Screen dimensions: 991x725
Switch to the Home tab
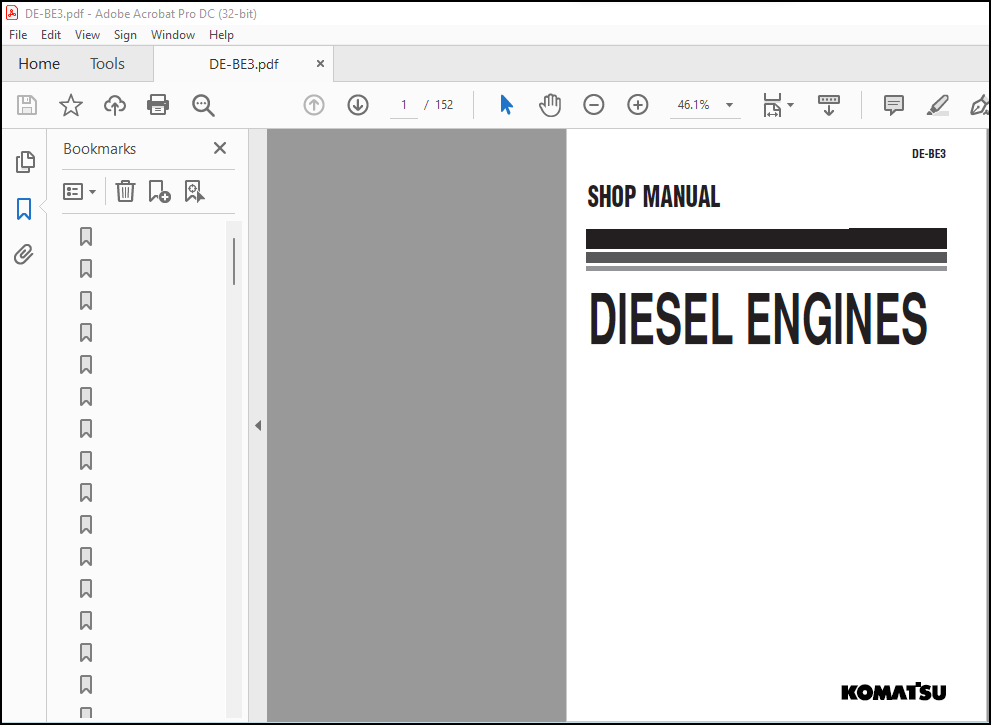tap(39, 64)
